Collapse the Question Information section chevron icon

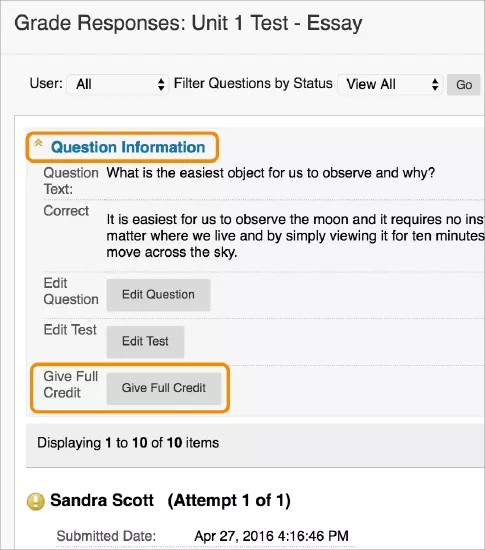38,142
